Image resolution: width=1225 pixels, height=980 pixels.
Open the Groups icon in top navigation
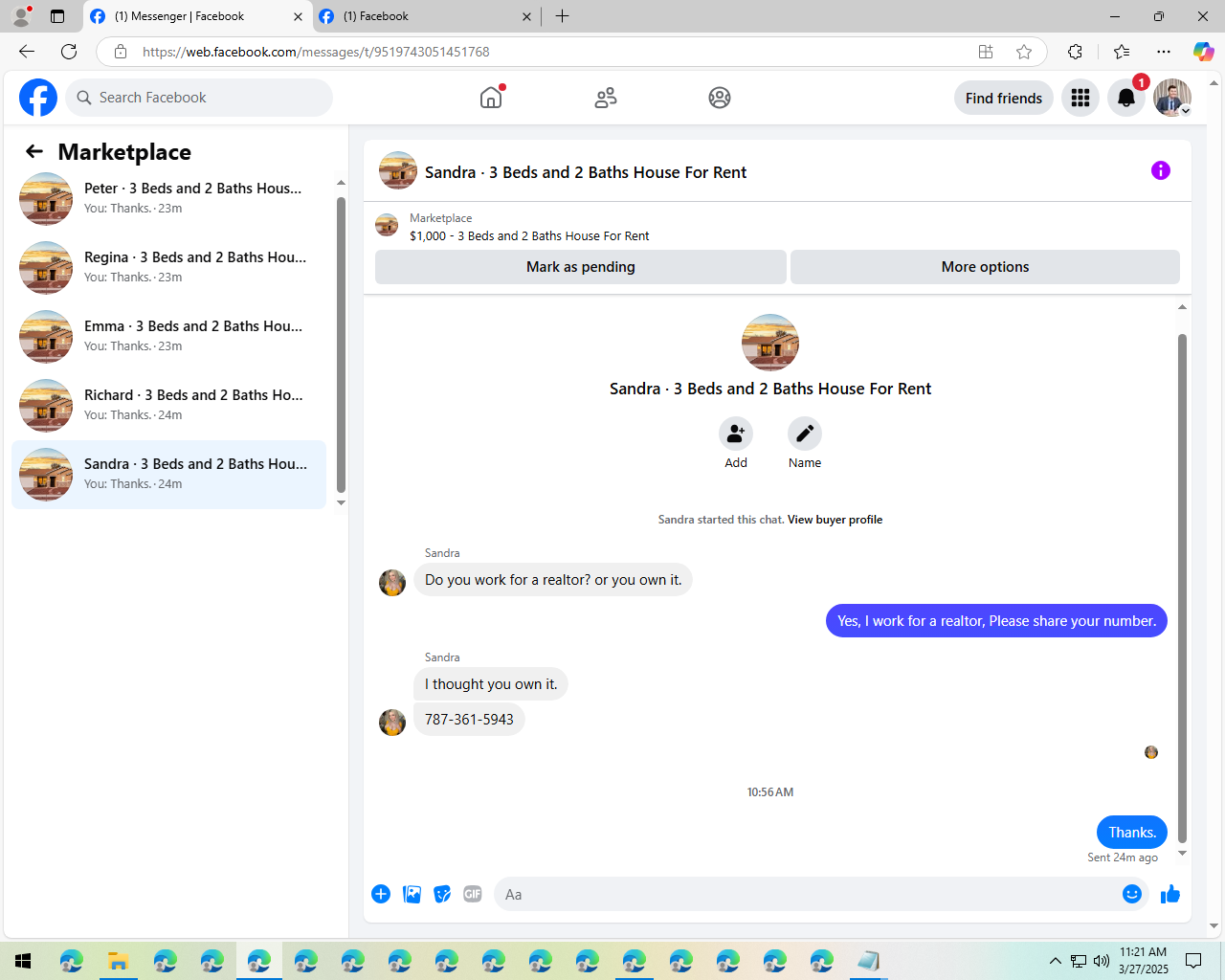720,98
